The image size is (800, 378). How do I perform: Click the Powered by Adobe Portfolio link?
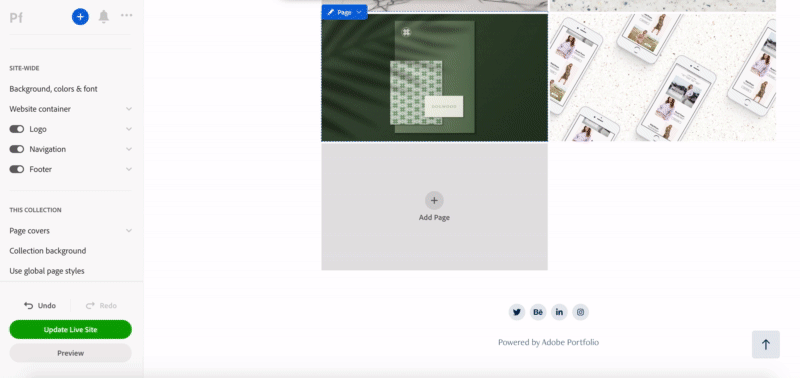pos(548,342)
